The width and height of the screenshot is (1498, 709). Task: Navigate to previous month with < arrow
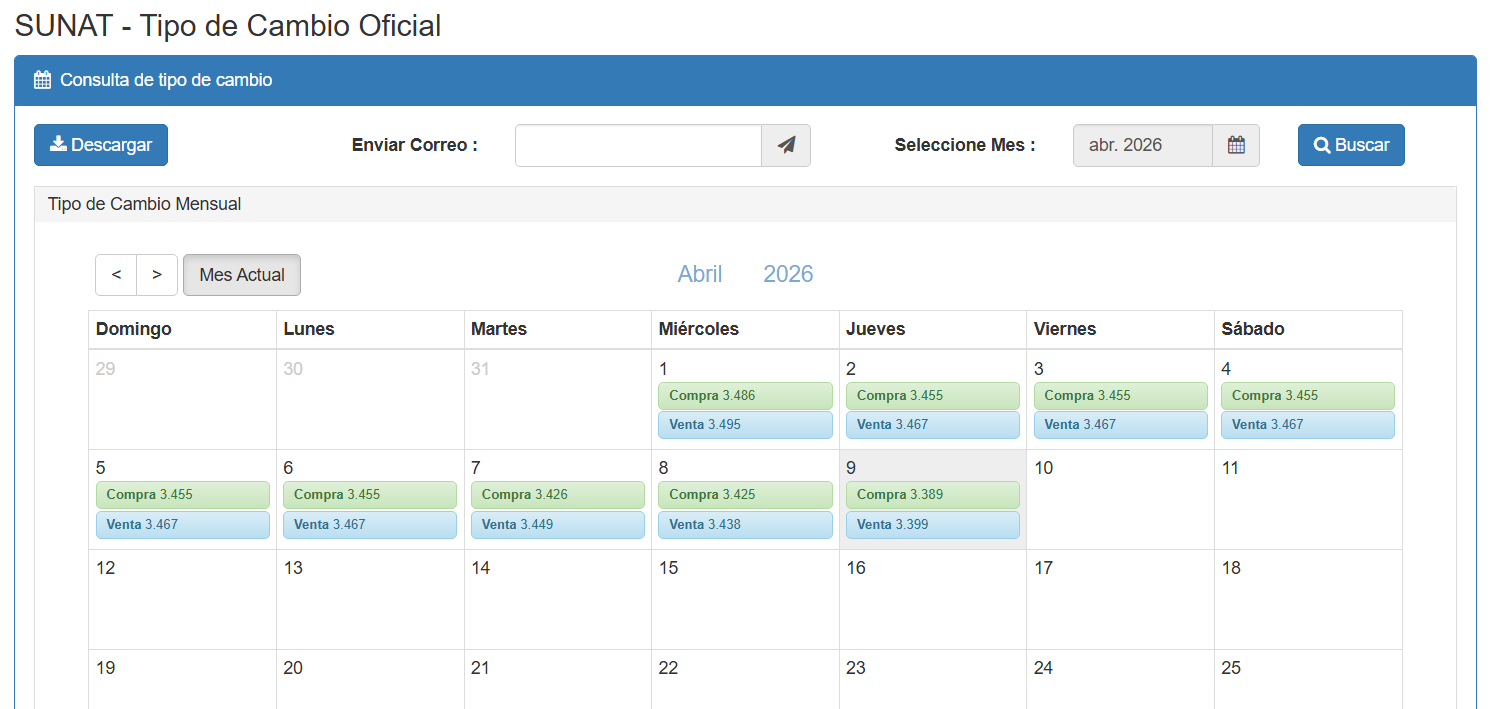(x=115, y=274)
